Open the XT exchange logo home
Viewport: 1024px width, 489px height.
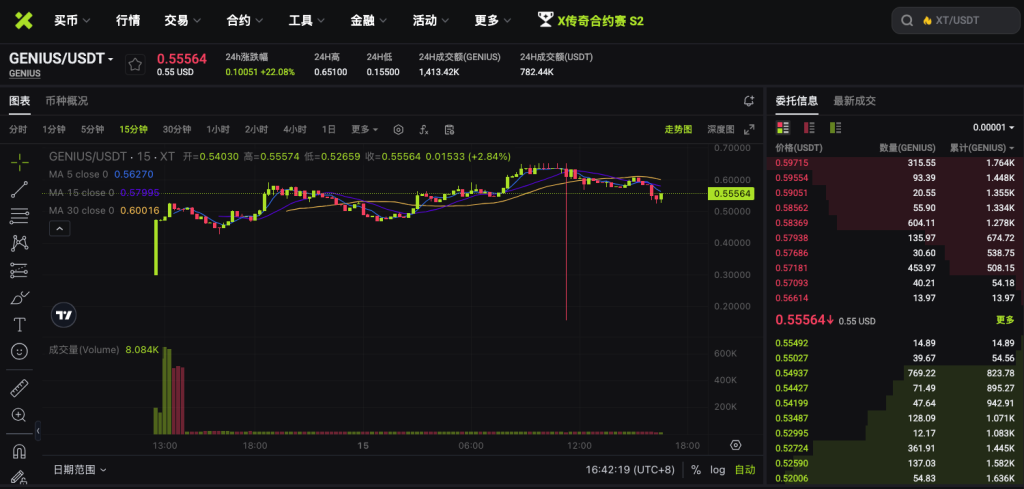point(24,21)
